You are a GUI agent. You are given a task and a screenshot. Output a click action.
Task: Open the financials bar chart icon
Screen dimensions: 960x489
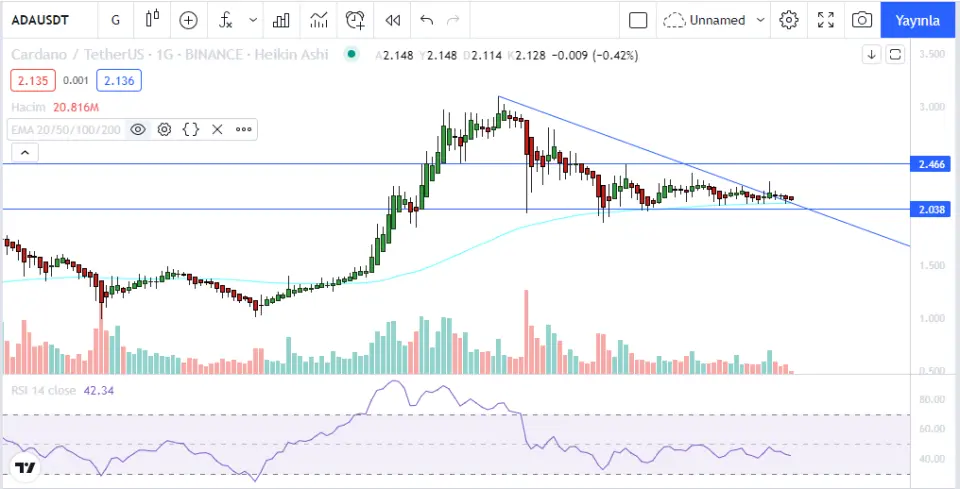(282, 19)
